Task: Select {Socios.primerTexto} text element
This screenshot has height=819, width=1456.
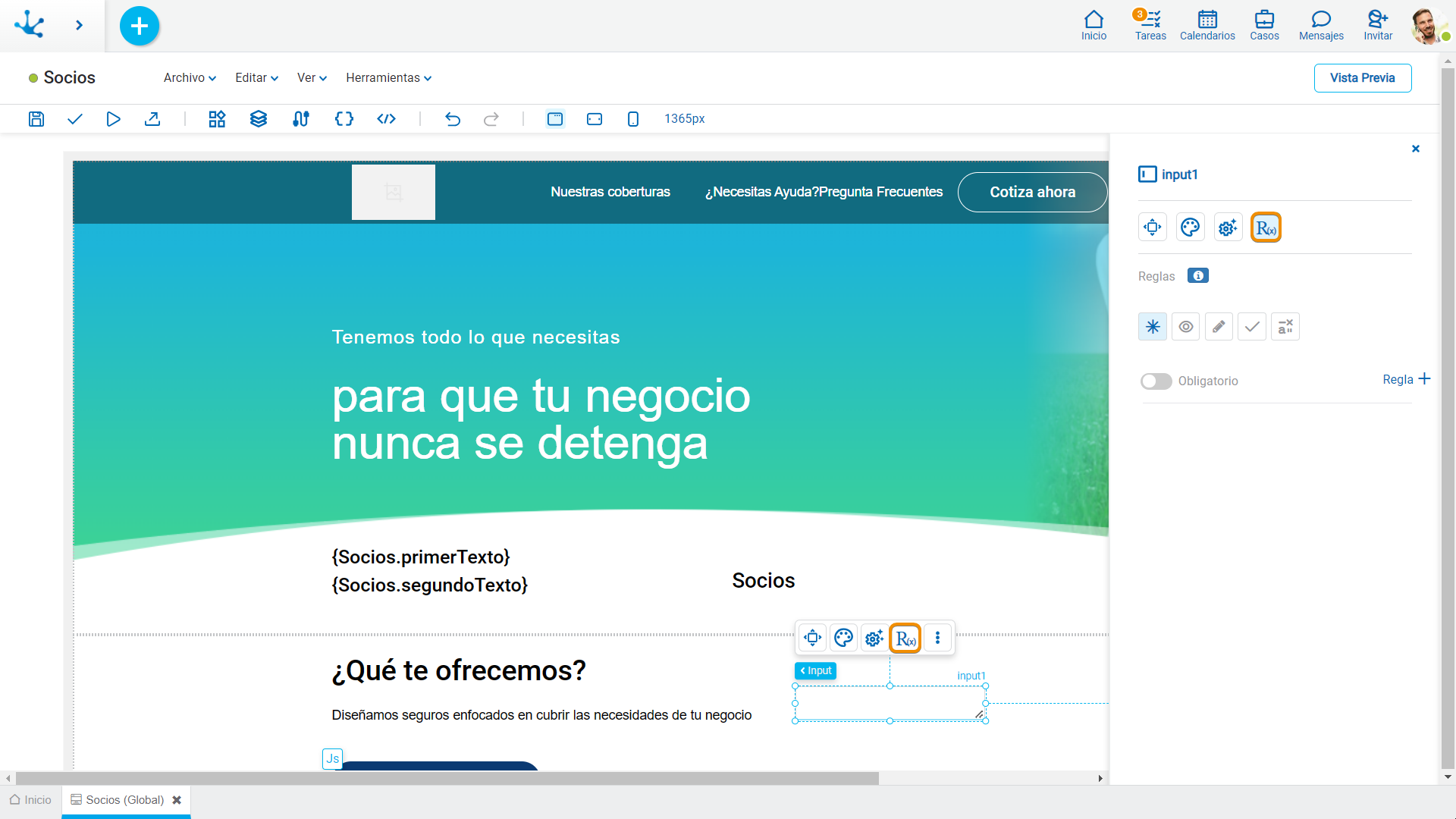Action: pos(421,557)
